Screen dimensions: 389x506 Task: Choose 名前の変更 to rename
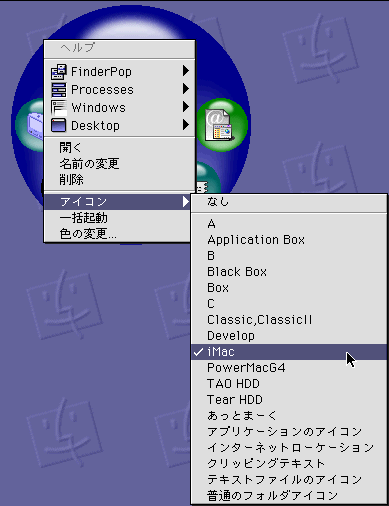119,164
